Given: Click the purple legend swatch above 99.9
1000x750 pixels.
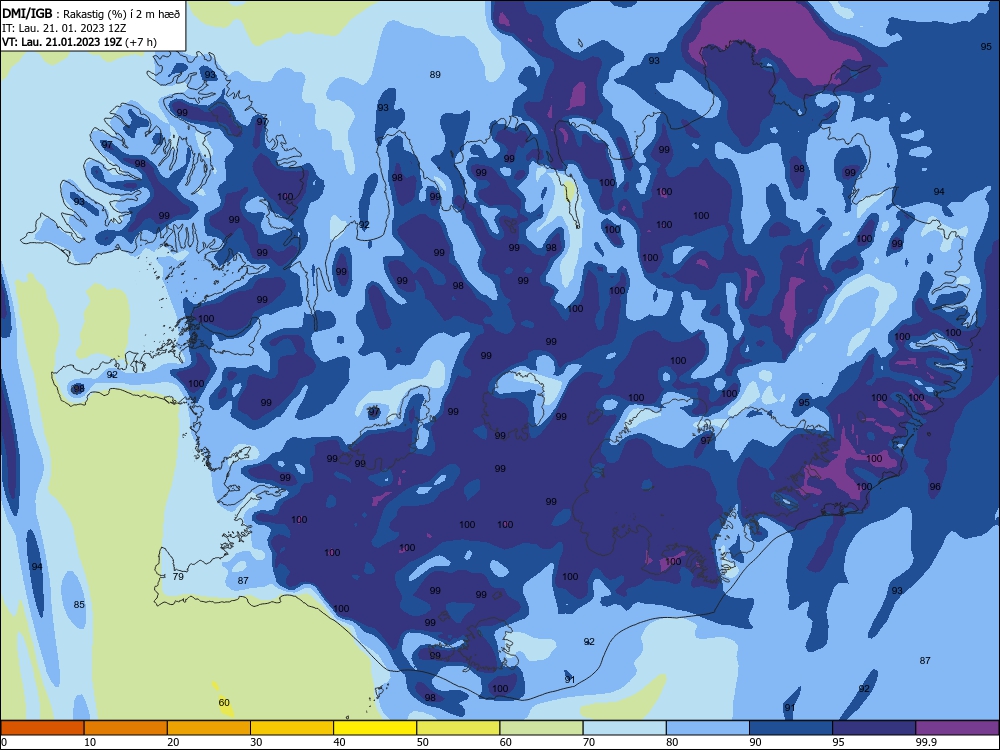Looking at the screenshot, I should pyautogui.click(x=957, y=728).
